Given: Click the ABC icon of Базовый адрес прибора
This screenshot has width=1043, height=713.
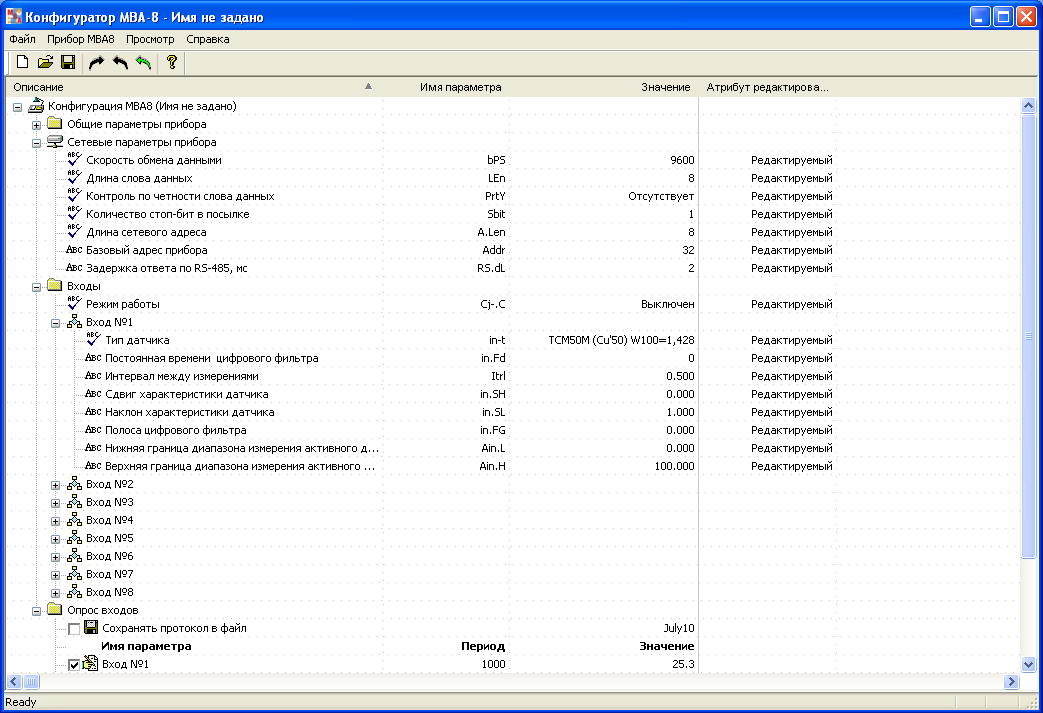Looking at the screenshot, I should (x=74, y=250).
